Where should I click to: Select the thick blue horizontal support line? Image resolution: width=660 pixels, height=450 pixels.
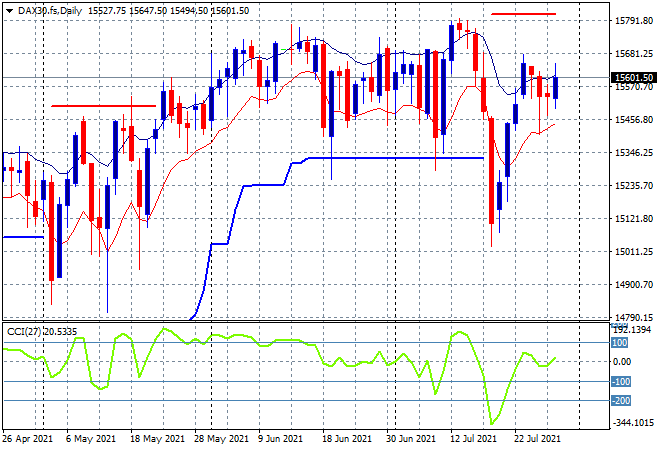396,158
